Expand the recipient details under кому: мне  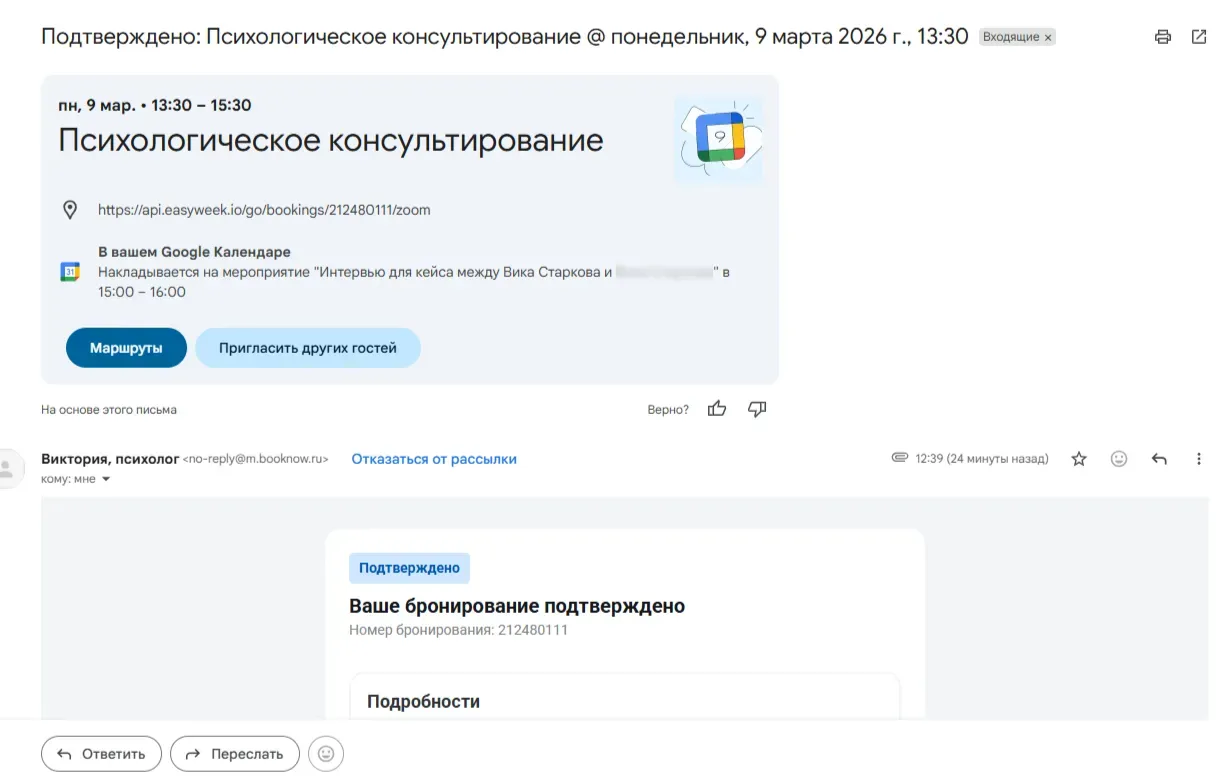coord(106,479)
